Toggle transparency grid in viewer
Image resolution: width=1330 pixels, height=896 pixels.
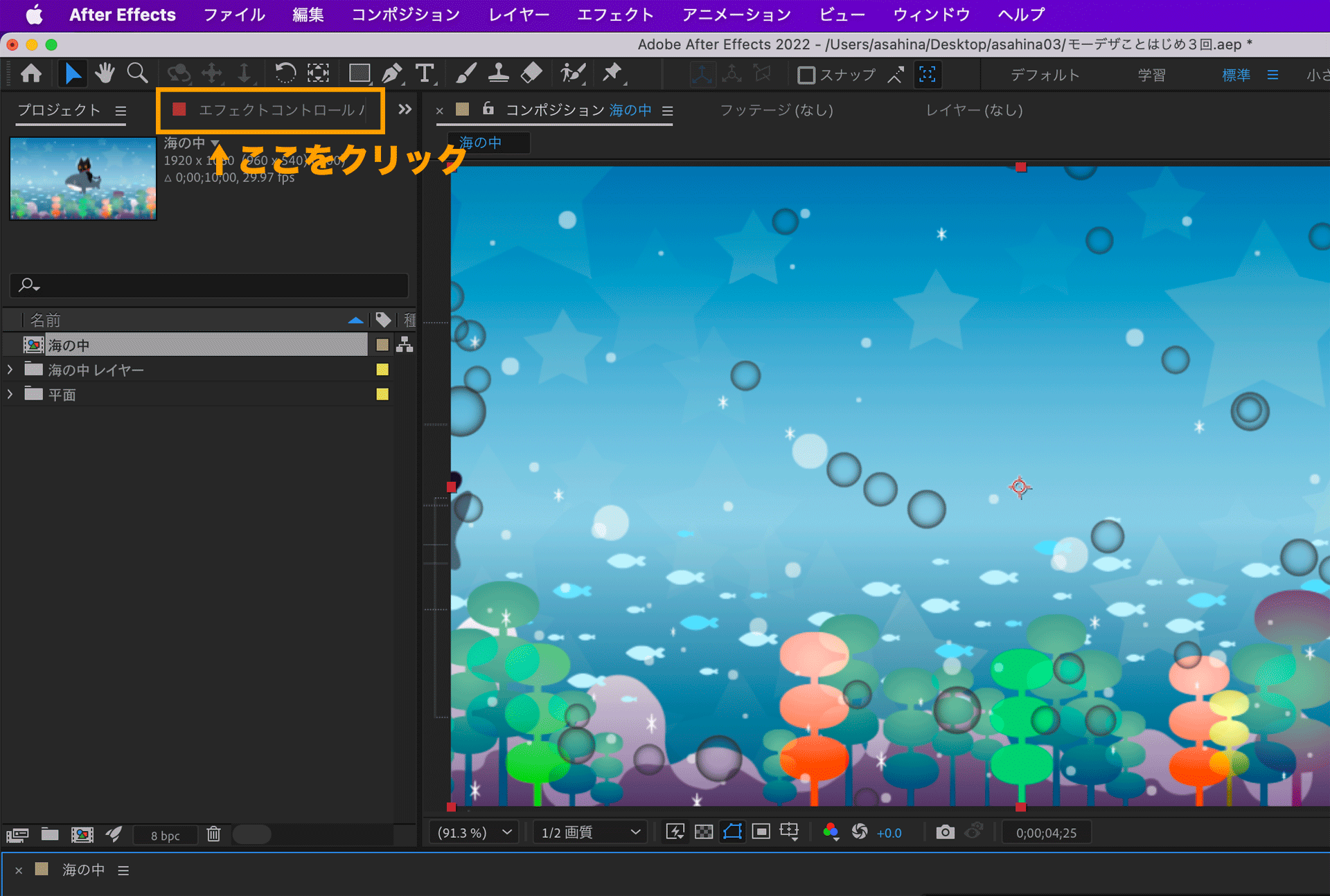pos(704,832)
